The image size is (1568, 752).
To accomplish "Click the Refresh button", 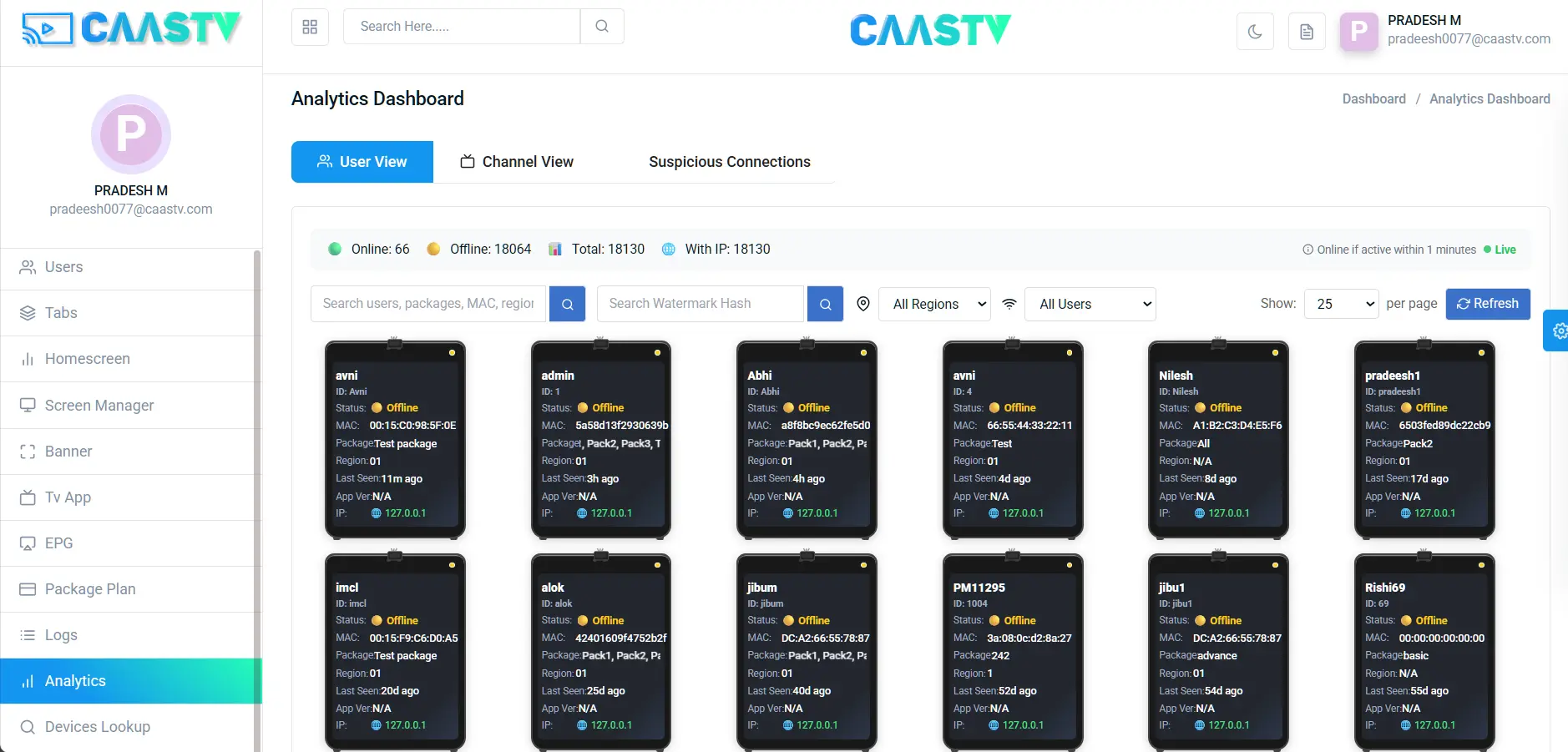I will click(1487, 304).
